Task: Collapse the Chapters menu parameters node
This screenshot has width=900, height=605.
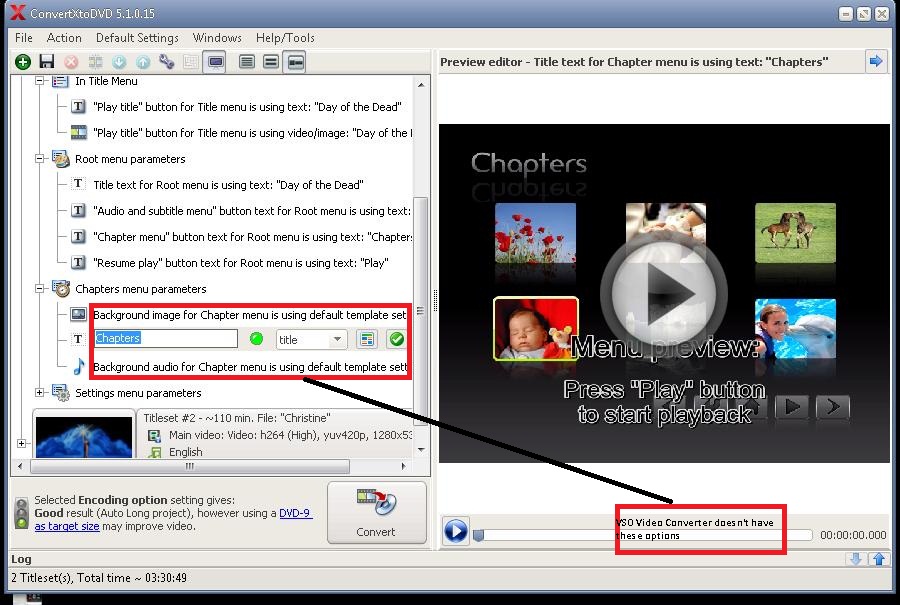Action: 40,289
